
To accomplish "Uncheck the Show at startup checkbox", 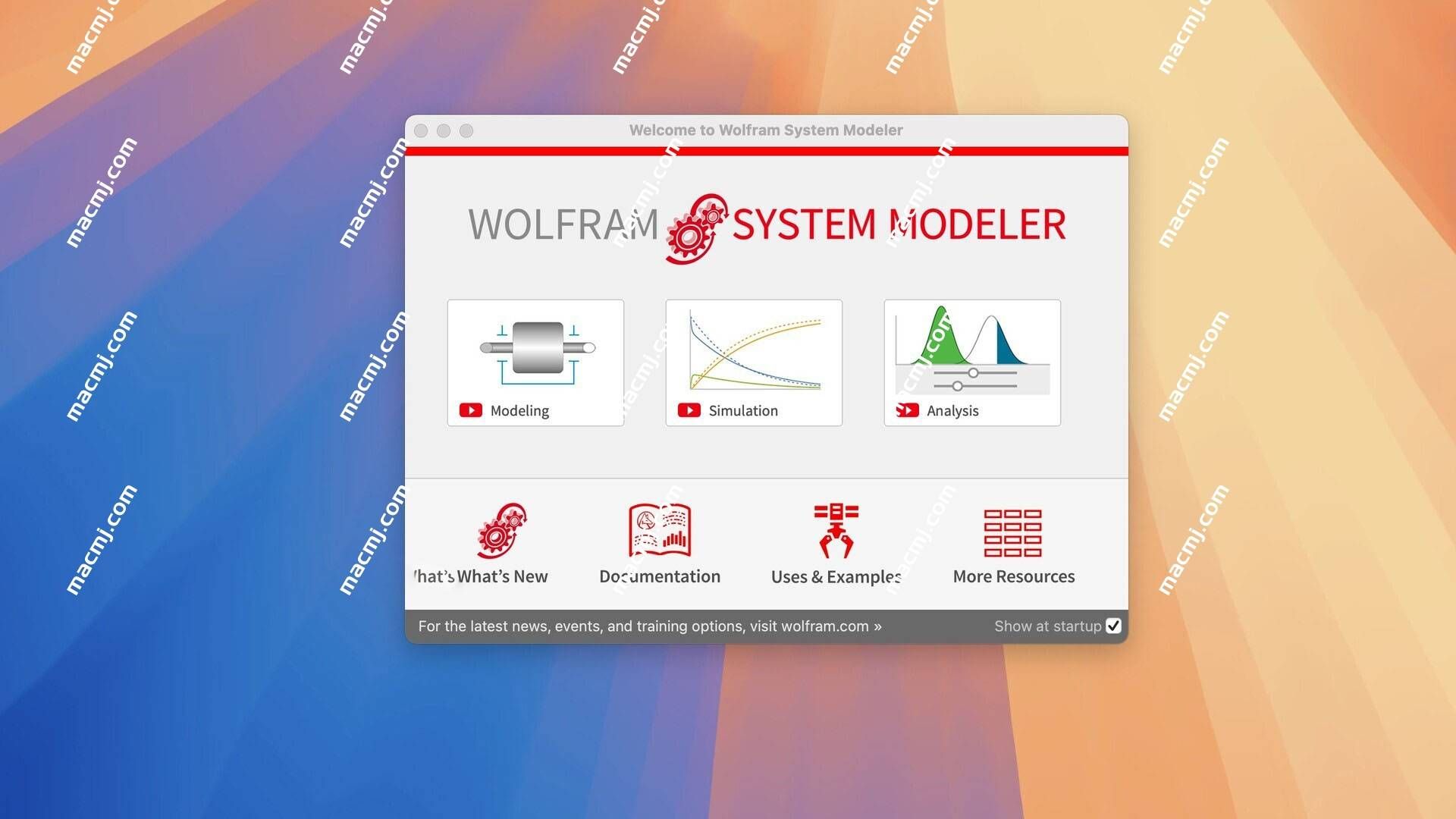I will 1113,626.
